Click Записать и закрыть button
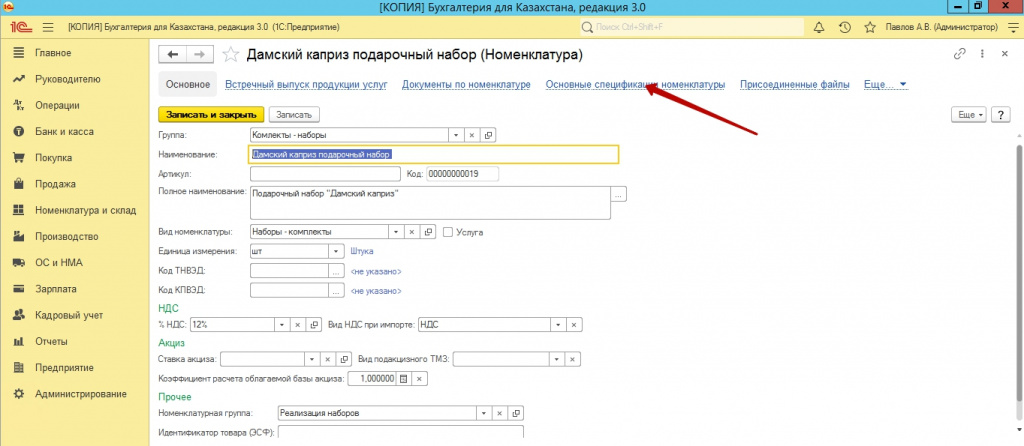This screenshot has height=446, width=1024. (211, 114)
